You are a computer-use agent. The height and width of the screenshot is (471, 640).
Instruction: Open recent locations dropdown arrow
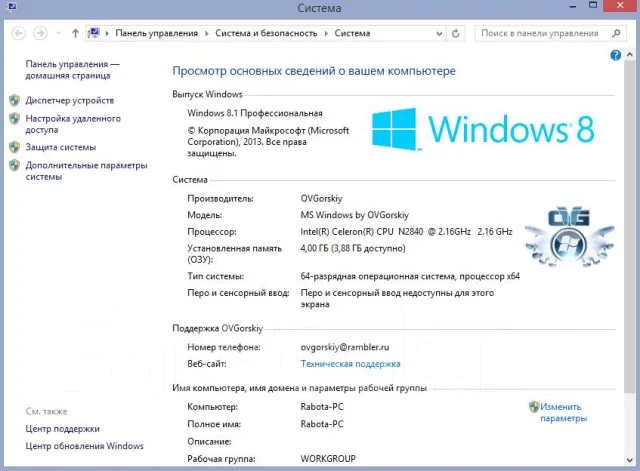tap(58, 33)
